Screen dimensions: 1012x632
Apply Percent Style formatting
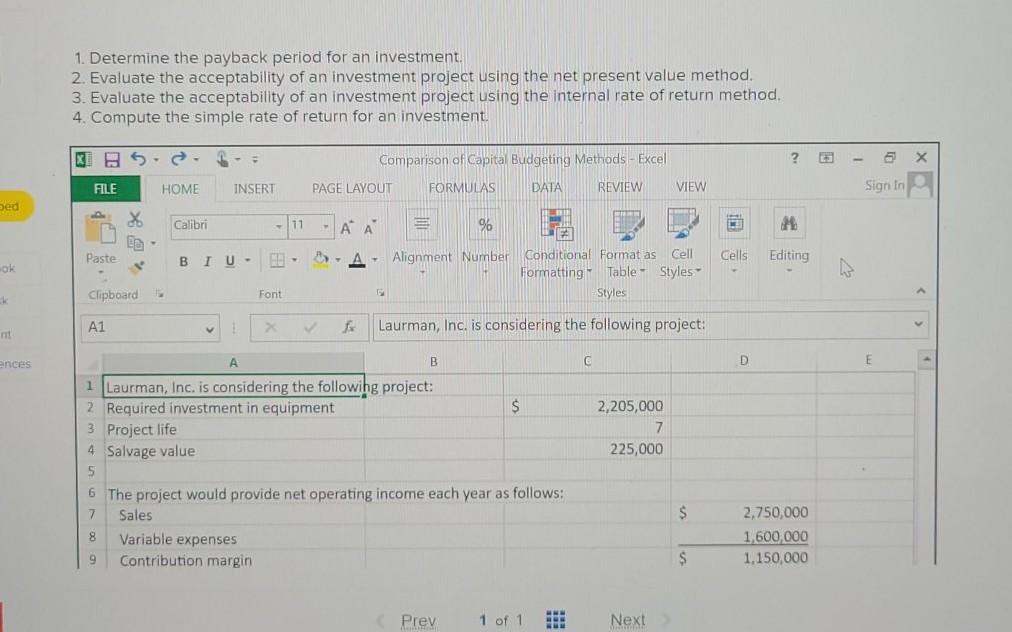pos(483,226)
